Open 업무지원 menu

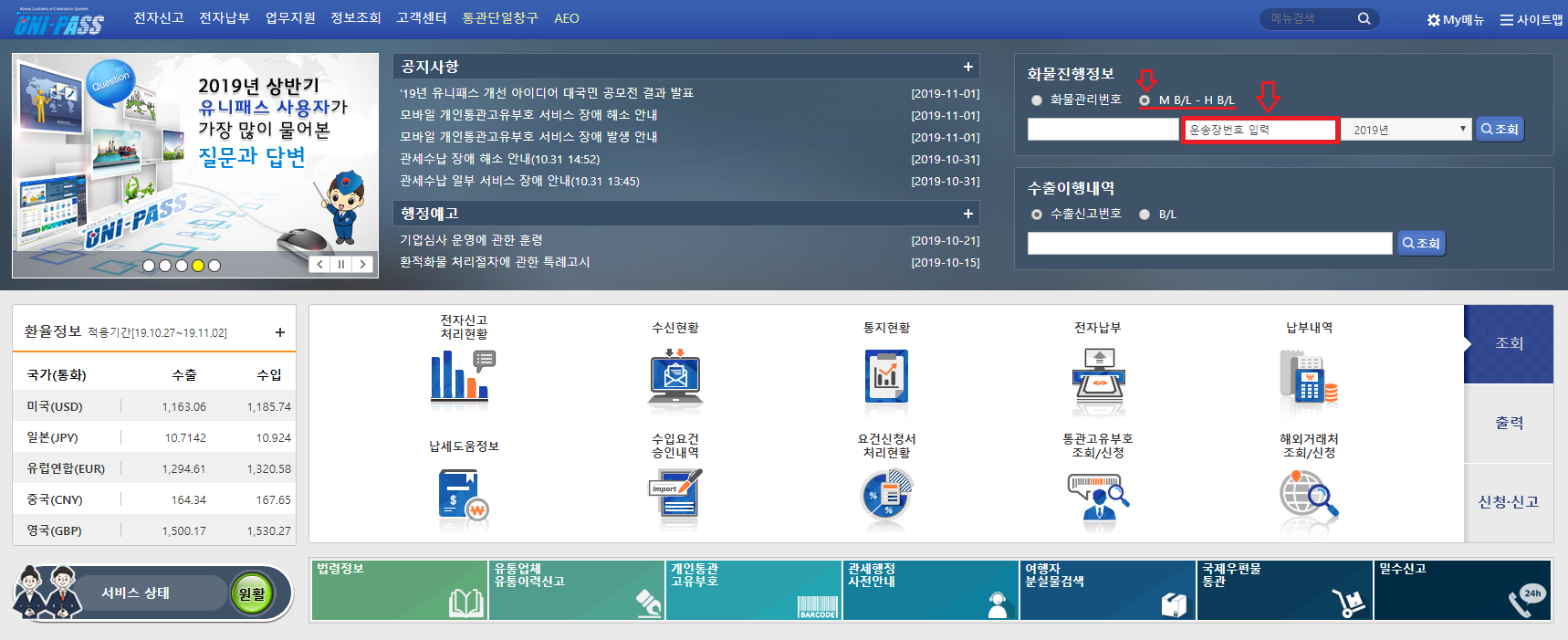(x=290, y=18)
